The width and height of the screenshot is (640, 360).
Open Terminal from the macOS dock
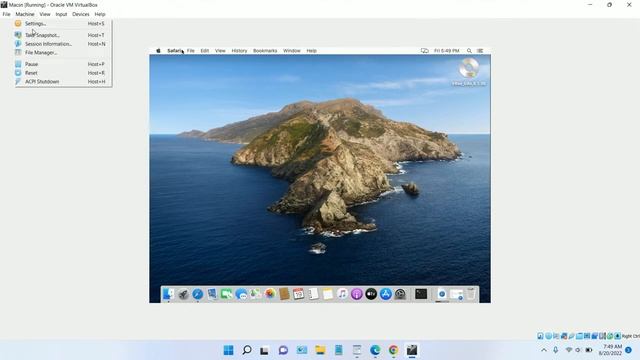click(x=421, y=294)
